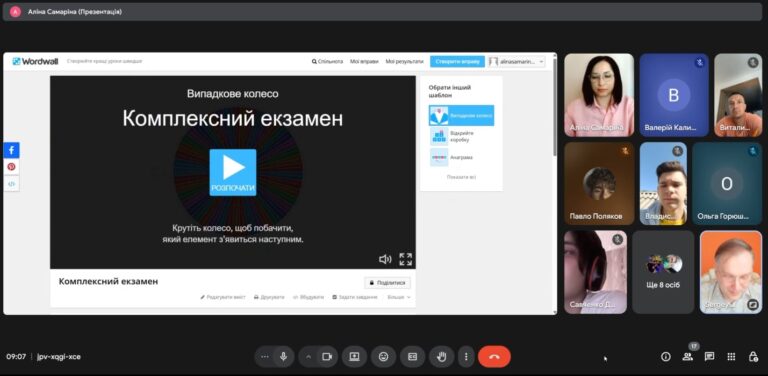Click Редагувати вміст link

tap(223, 297)
